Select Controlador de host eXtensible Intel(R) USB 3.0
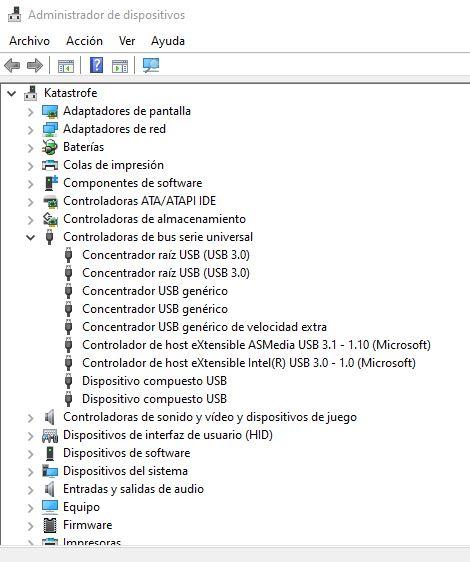Viewport: 470px width, 562px height. [249, 363]
